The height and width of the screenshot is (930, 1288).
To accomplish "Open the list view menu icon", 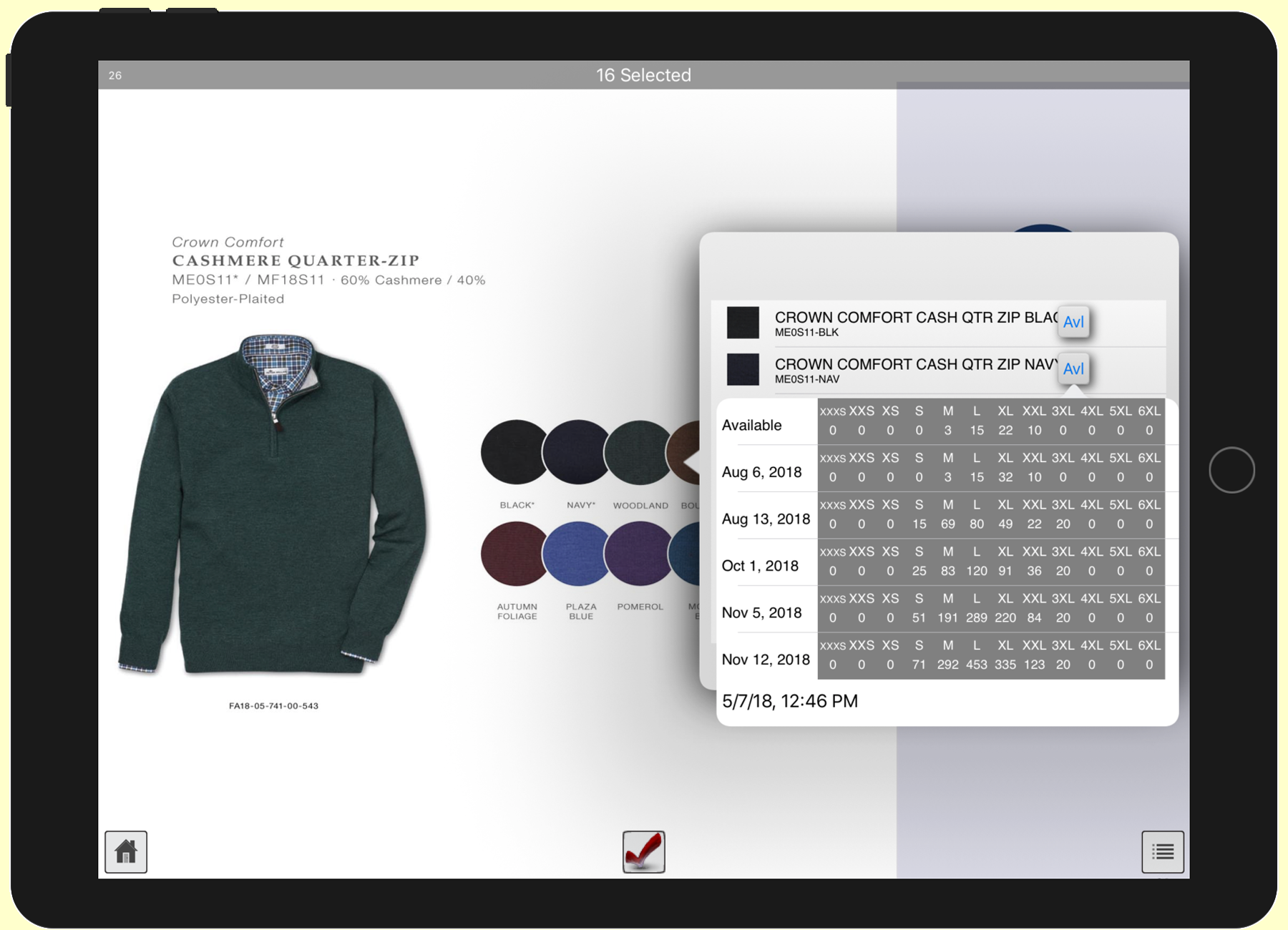I will 1162,851.
